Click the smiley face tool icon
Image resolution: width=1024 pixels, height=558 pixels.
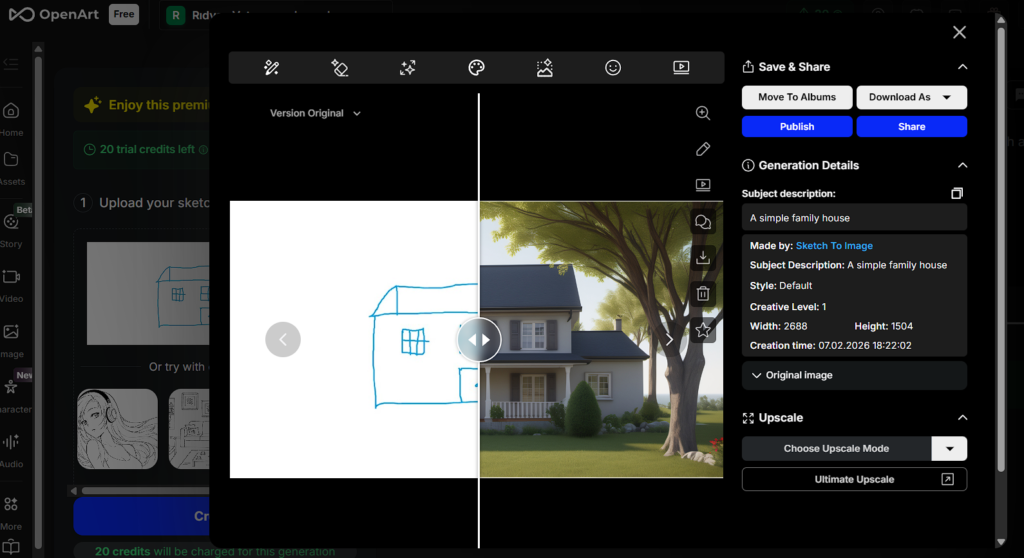(613, 67)
